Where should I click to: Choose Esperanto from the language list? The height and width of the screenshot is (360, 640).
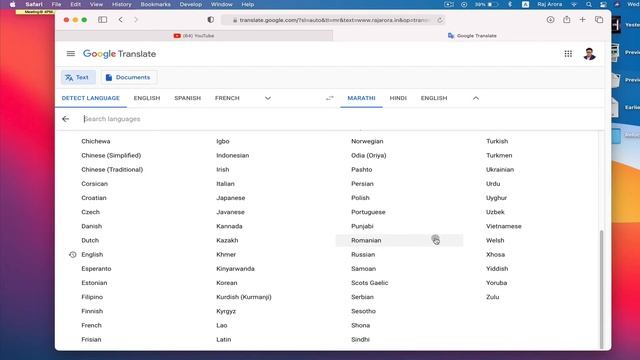coord(96,269)
